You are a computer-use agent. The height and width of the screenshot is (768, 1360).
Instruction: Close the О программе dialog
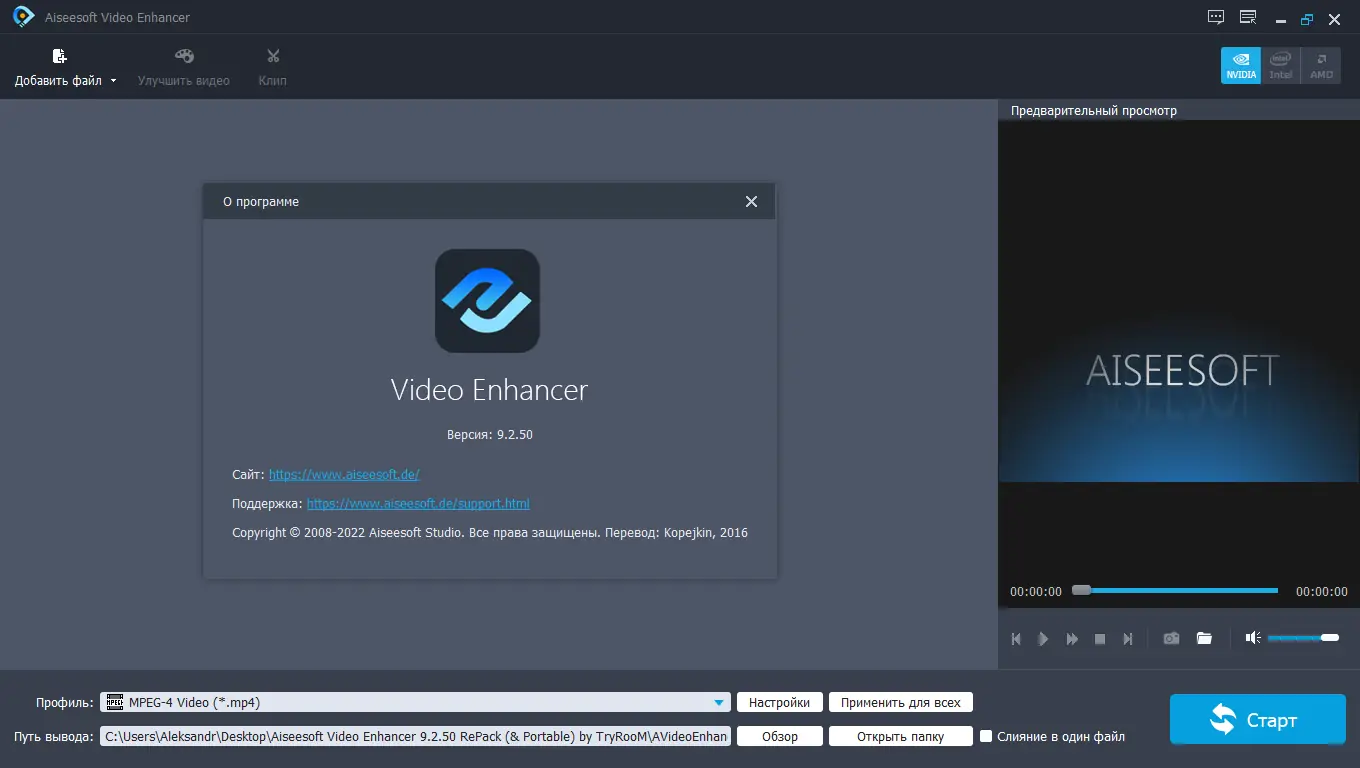click(752, 201)
